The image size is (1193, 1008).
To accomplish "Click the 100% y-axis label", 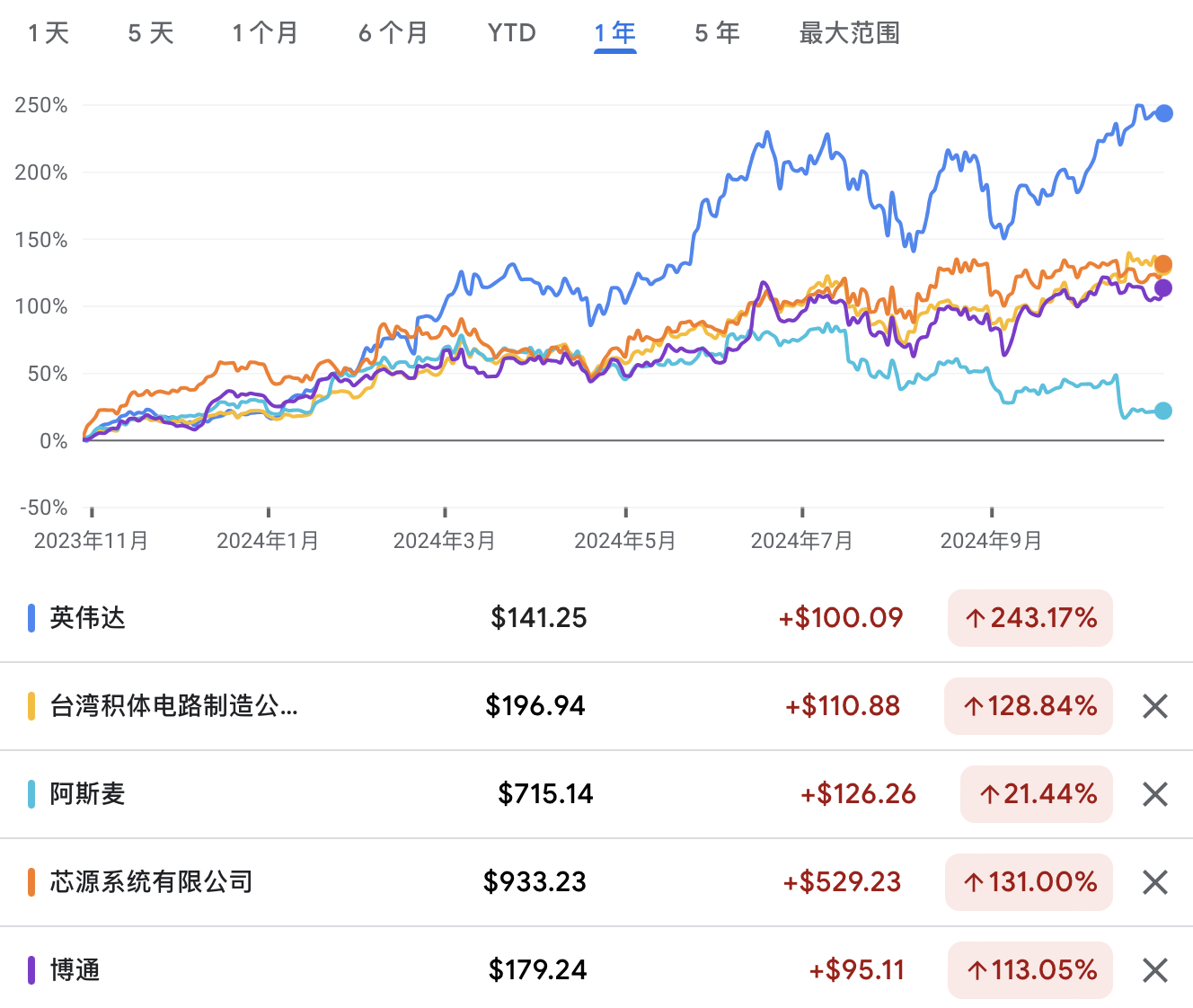I will [x=41, y=306].
